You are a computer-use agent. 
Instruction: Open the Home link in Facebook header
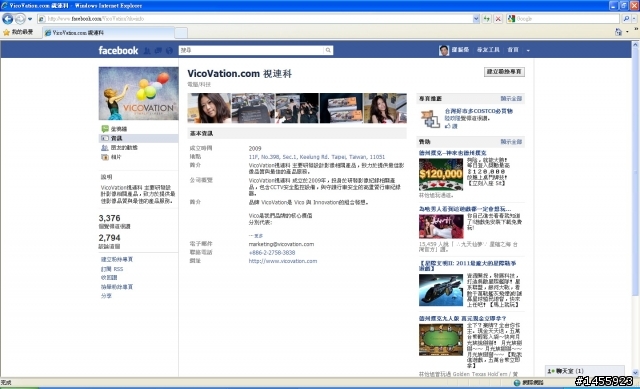tap(513, 50)
